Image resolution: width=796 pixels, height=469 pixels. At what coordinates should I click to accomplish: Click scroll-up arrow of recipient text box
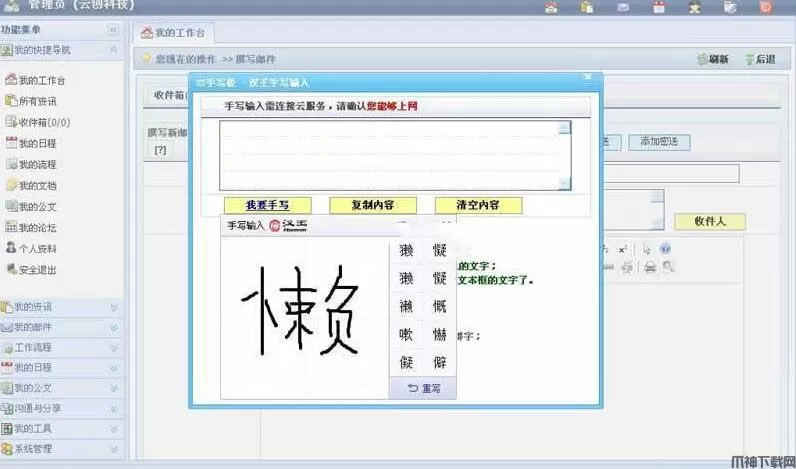[x=657, y=196]
